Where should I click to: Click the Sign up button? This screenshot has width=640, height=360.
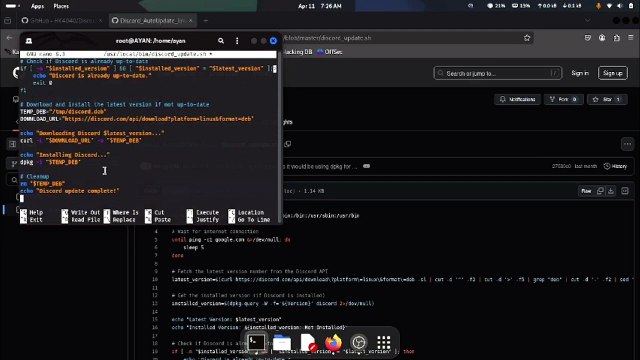(613, 73)
